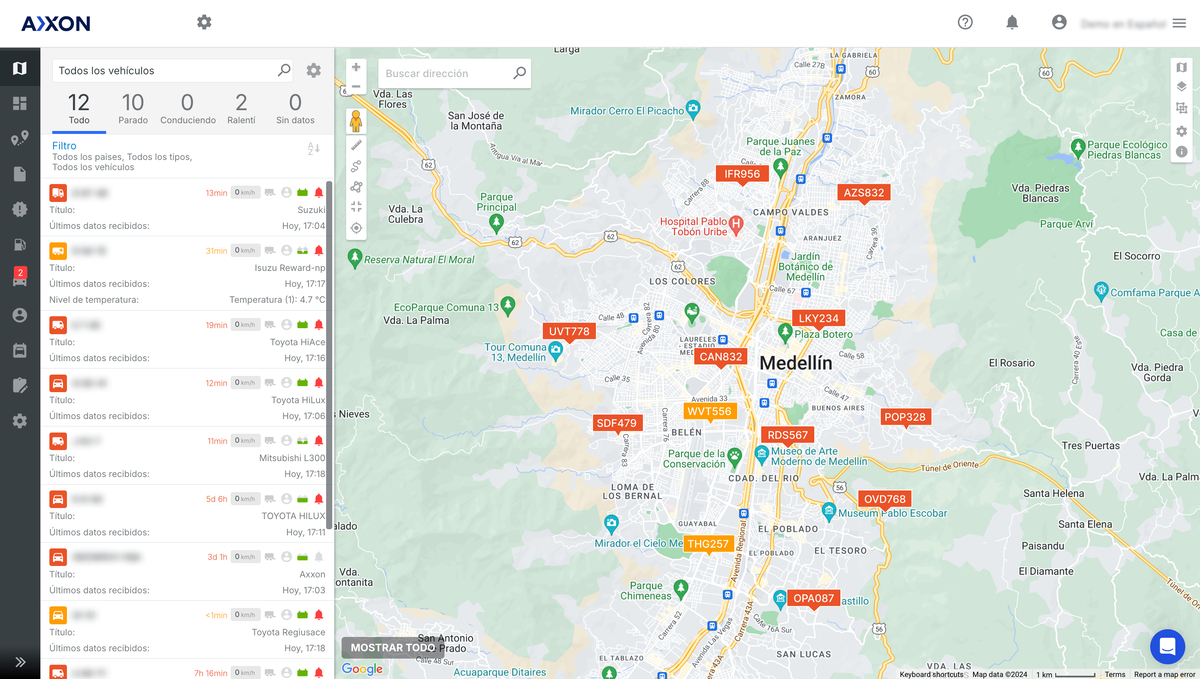
Task: Click the orange car icon for Toyota Regiusace
Action: [x=58, y=614]
